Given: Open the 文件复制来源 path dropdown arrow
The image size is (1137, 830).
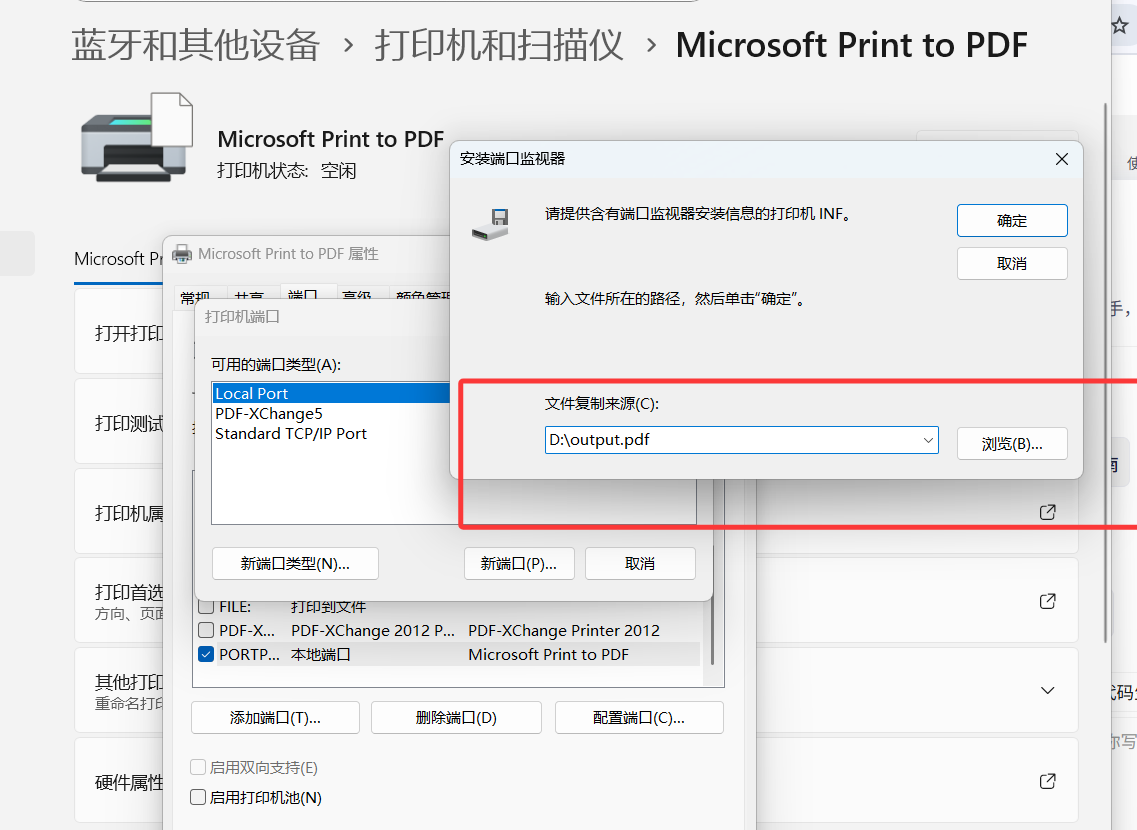Looking at the screenshot, I should [x=927, y=440].
